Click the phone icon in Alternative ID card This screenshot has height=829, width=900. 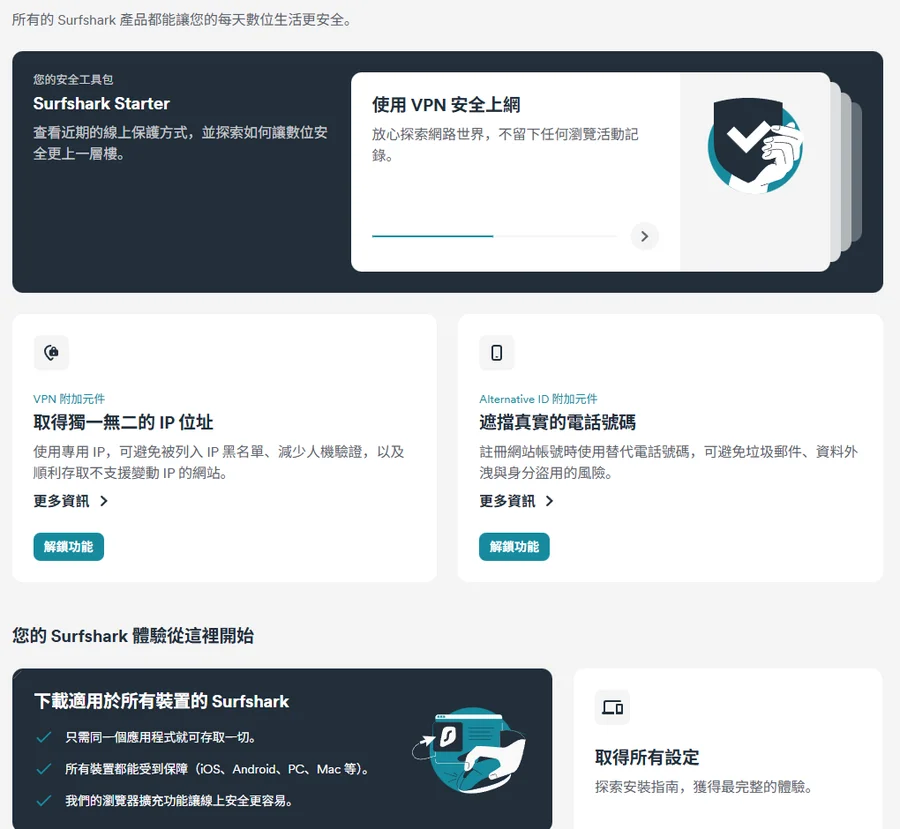497,353
